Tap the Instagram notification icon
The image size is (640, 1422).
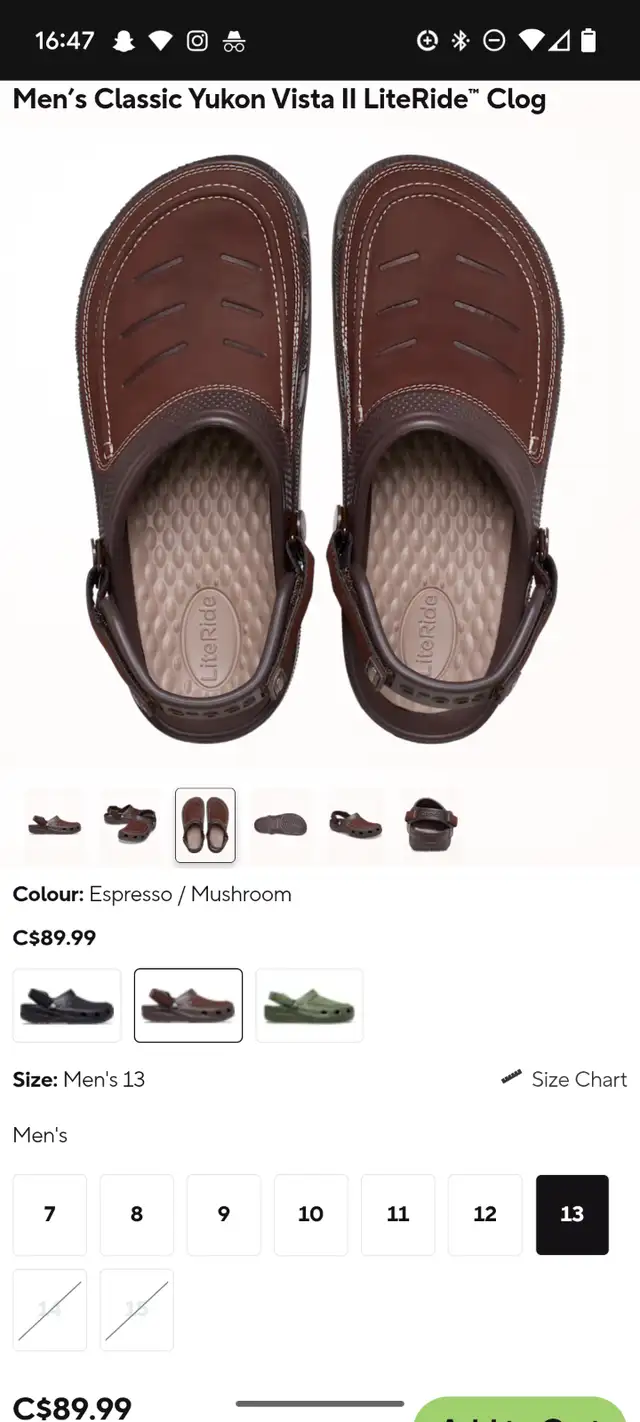click(x=198, y=40)
